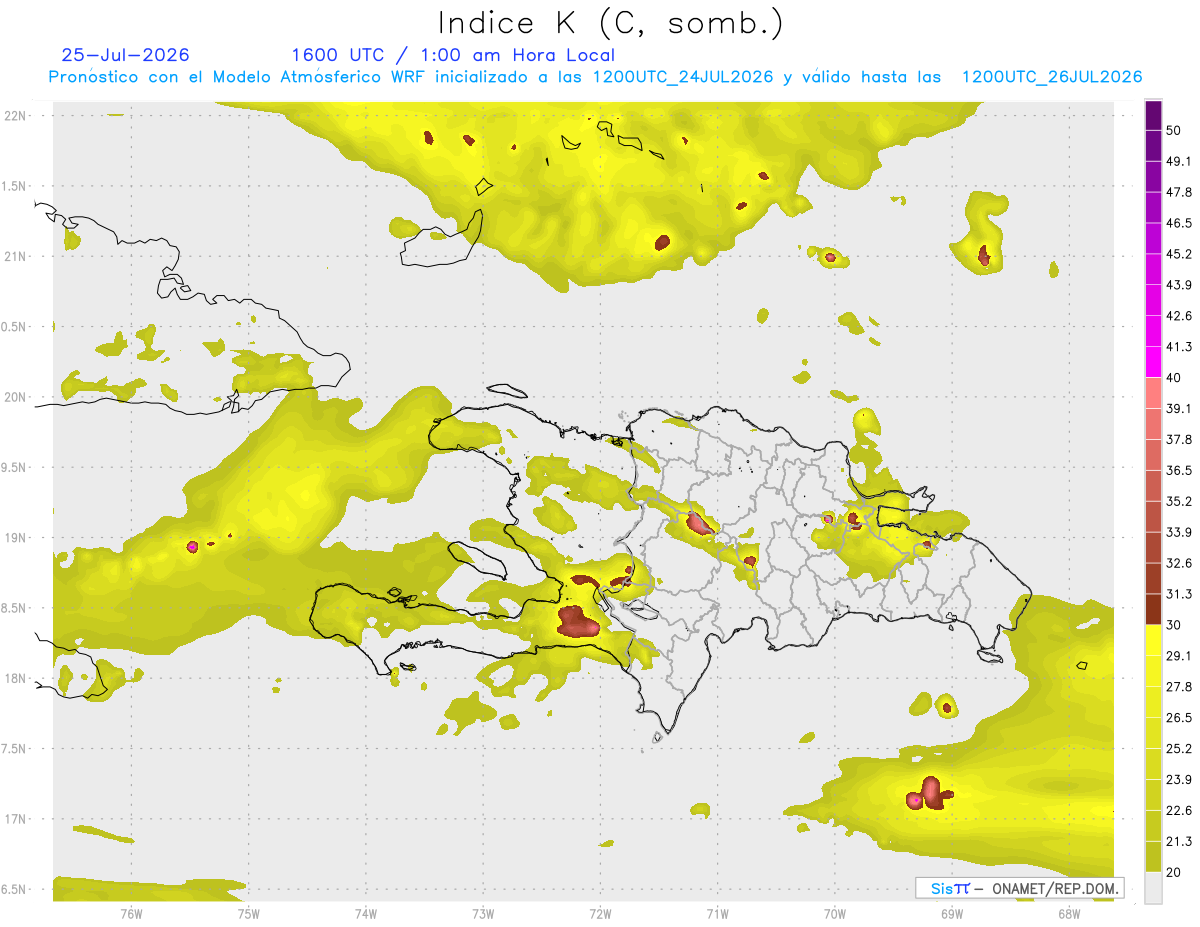Click the colorbar label "39.1"

point(1179,409)
